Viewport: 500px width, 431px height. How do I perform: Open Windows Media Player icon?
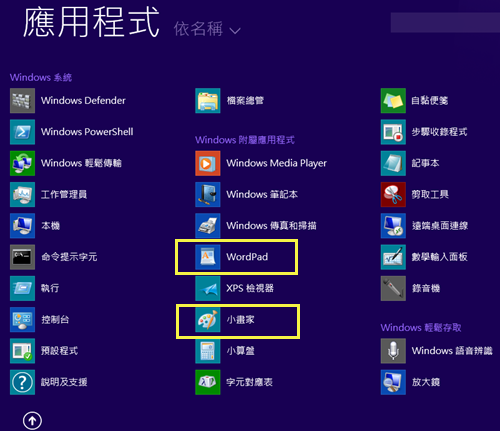[x=208, y=163]
